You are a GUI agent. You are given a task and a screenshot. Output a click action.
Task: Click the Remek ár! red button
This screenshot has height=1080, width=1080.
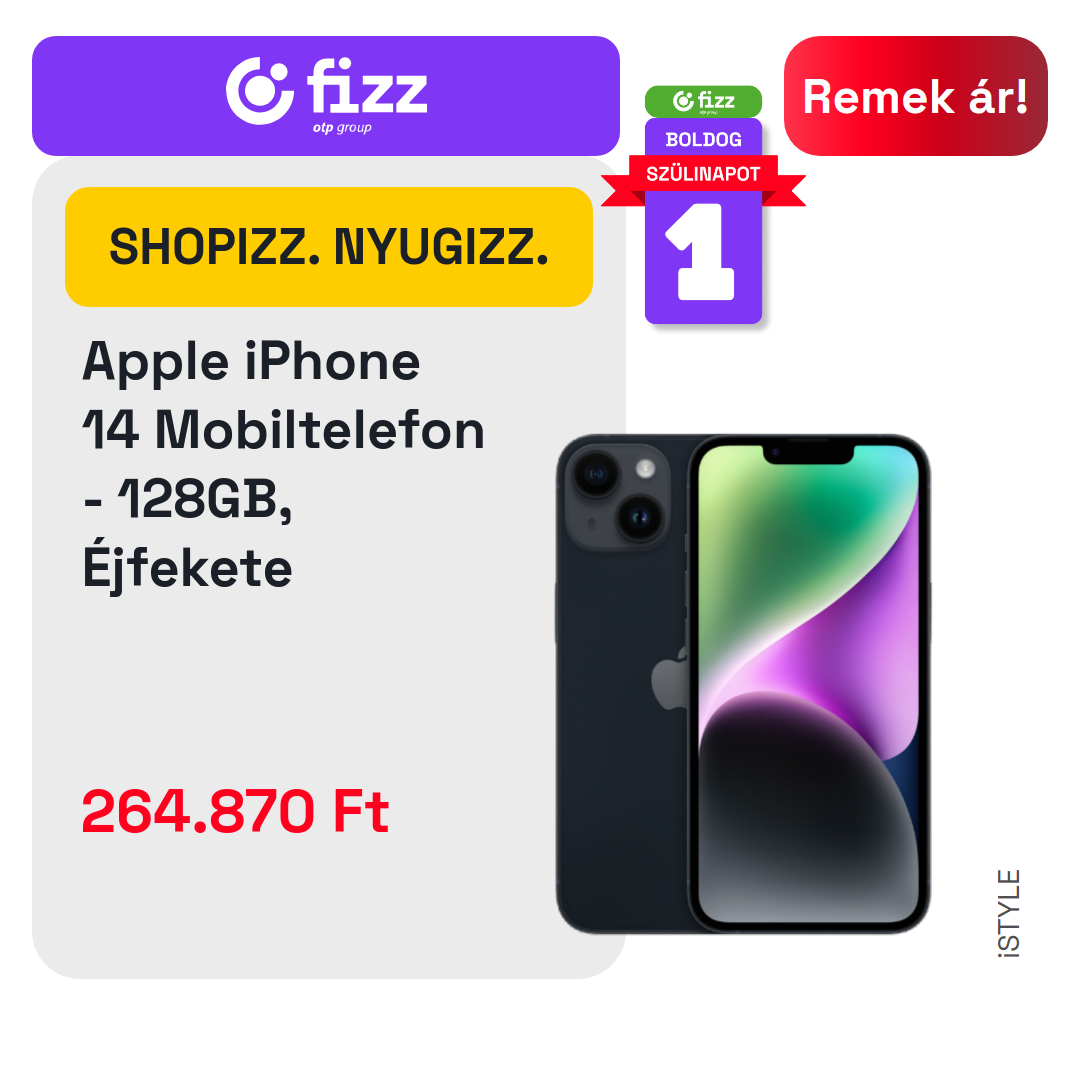(915, 96)
